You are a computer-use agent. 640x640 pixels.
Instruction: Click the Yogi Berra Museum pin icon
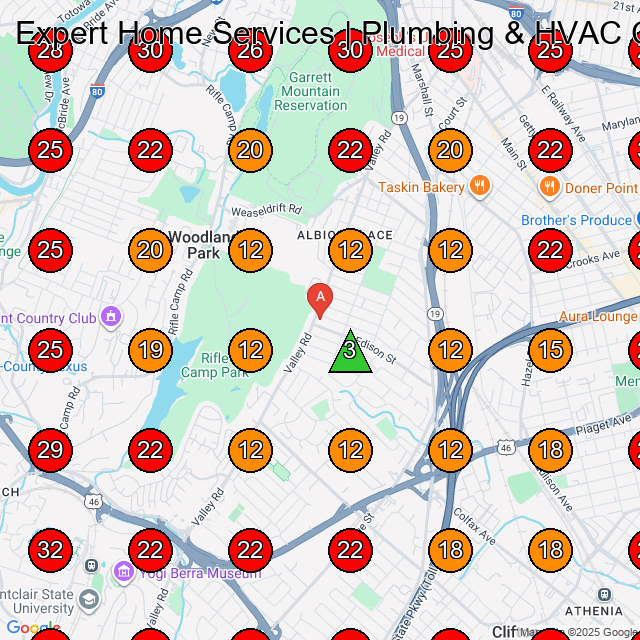[x=124, y=572]
